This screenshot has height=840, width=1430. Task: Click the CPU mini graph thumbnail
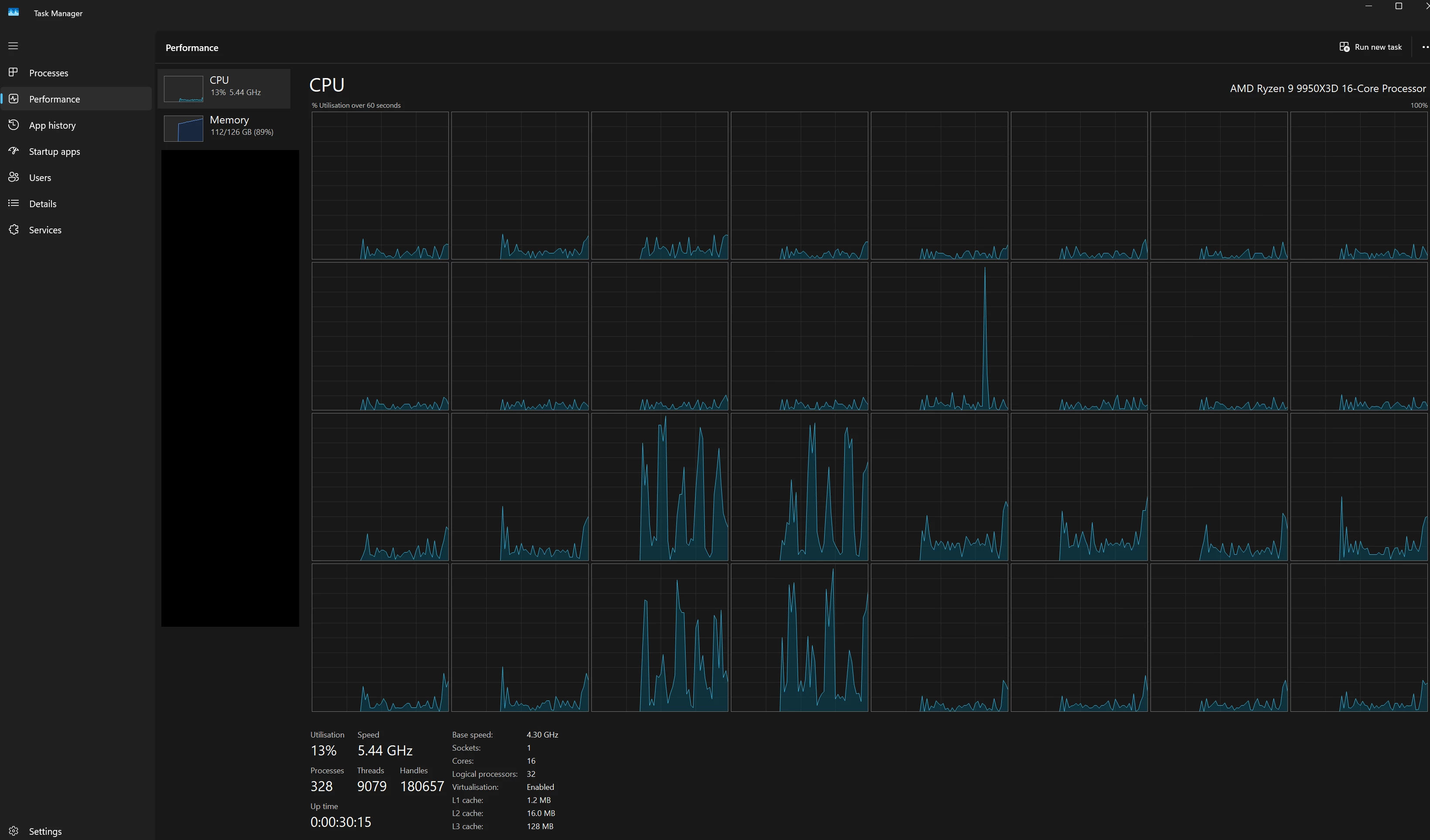pos(183,89)
